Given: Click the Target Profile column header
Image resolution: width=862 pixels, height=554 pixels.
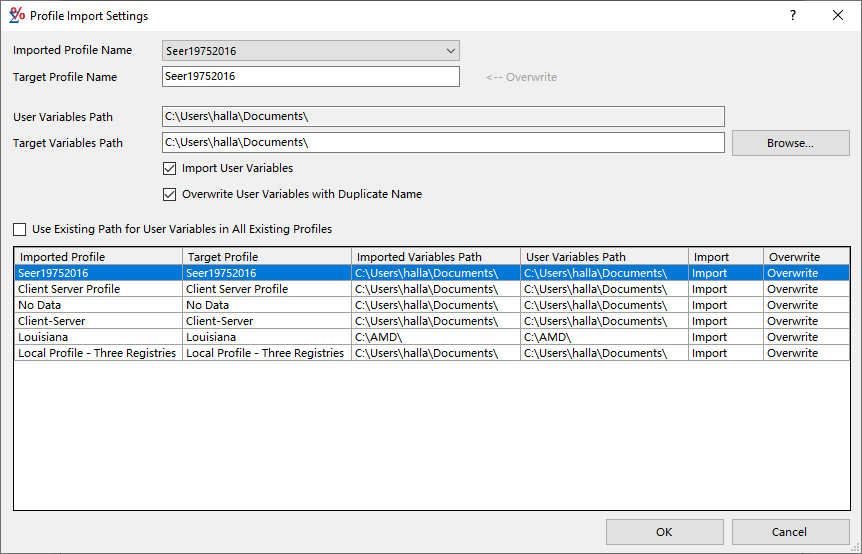Looking at the screenshot, I should coord(266,257).
